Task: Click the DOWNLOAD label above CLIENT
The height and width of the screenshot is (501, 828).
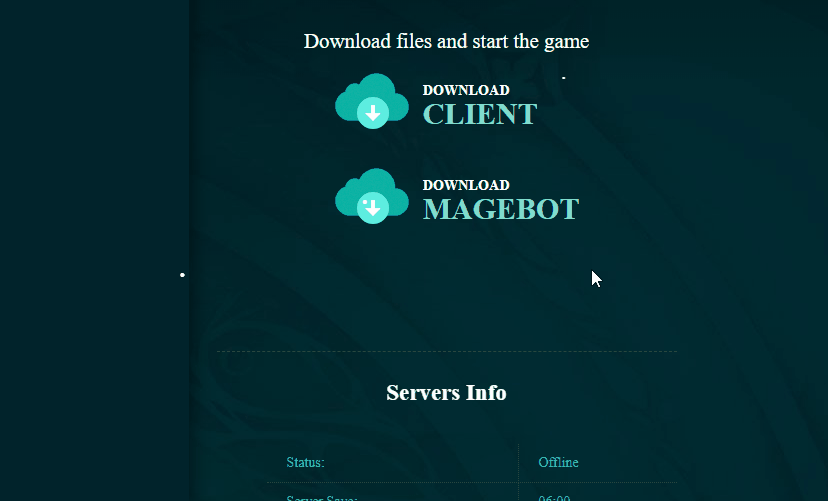Action: tap(466, 90)
